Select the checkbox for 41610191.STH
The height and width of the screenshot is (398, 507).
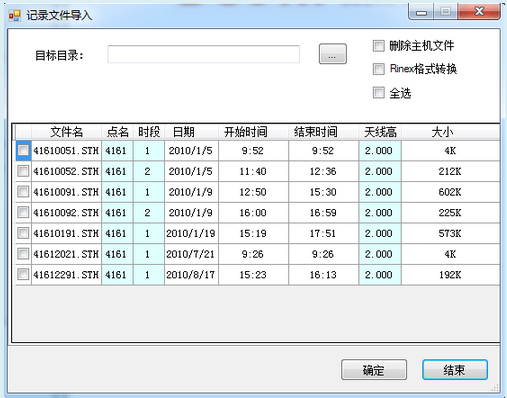[23, 233]
